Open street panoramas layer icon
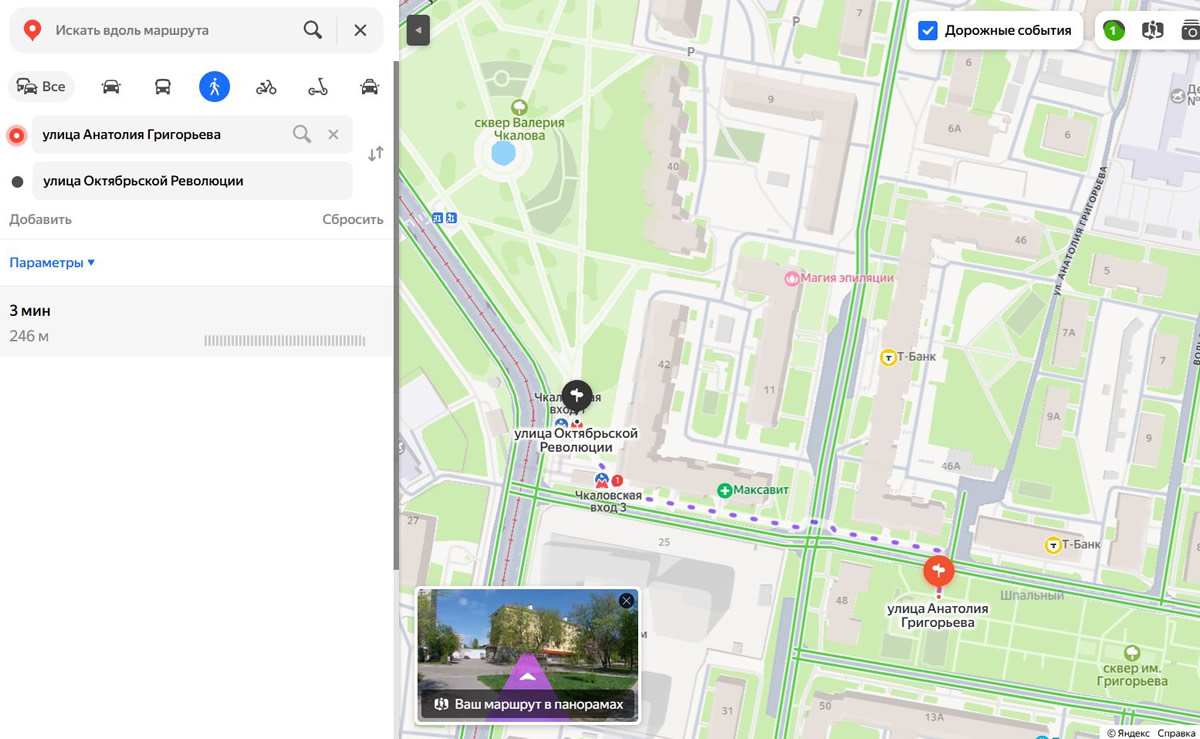 pyautogui.click(x=1153, y=30)
